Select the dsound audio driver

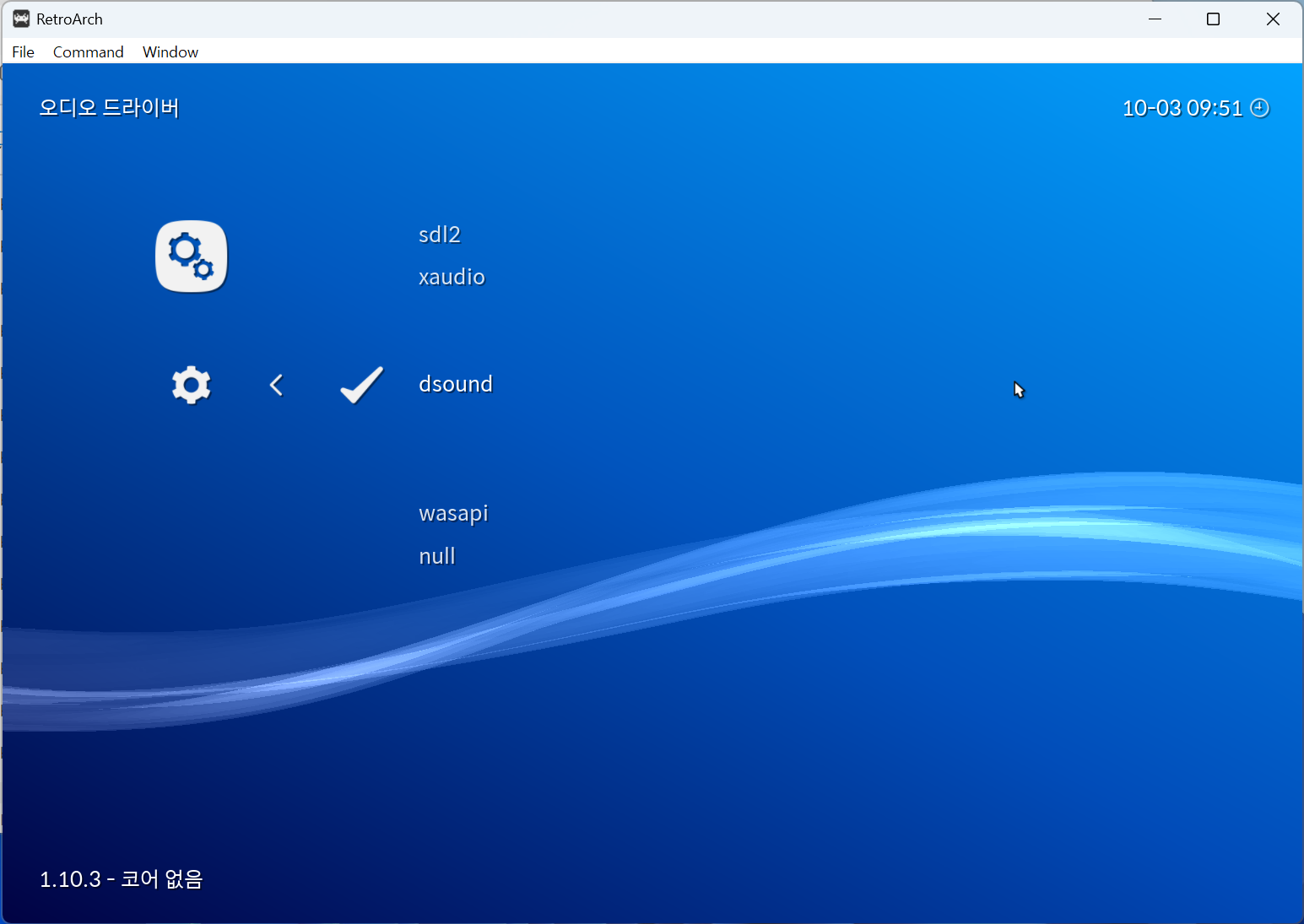[x=456, y=384]
